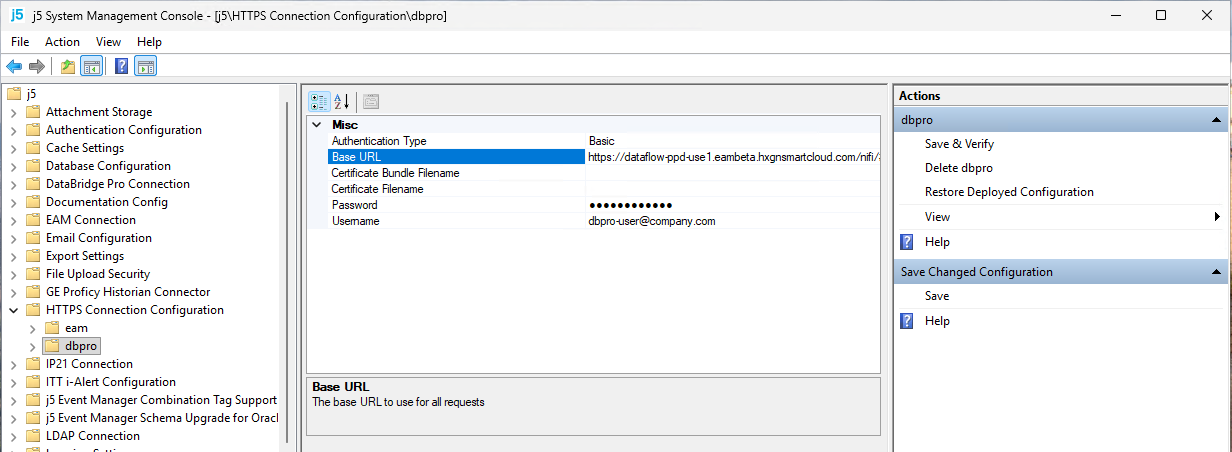Click the Help icon under the dbpro actions

[x=907, y=242]
